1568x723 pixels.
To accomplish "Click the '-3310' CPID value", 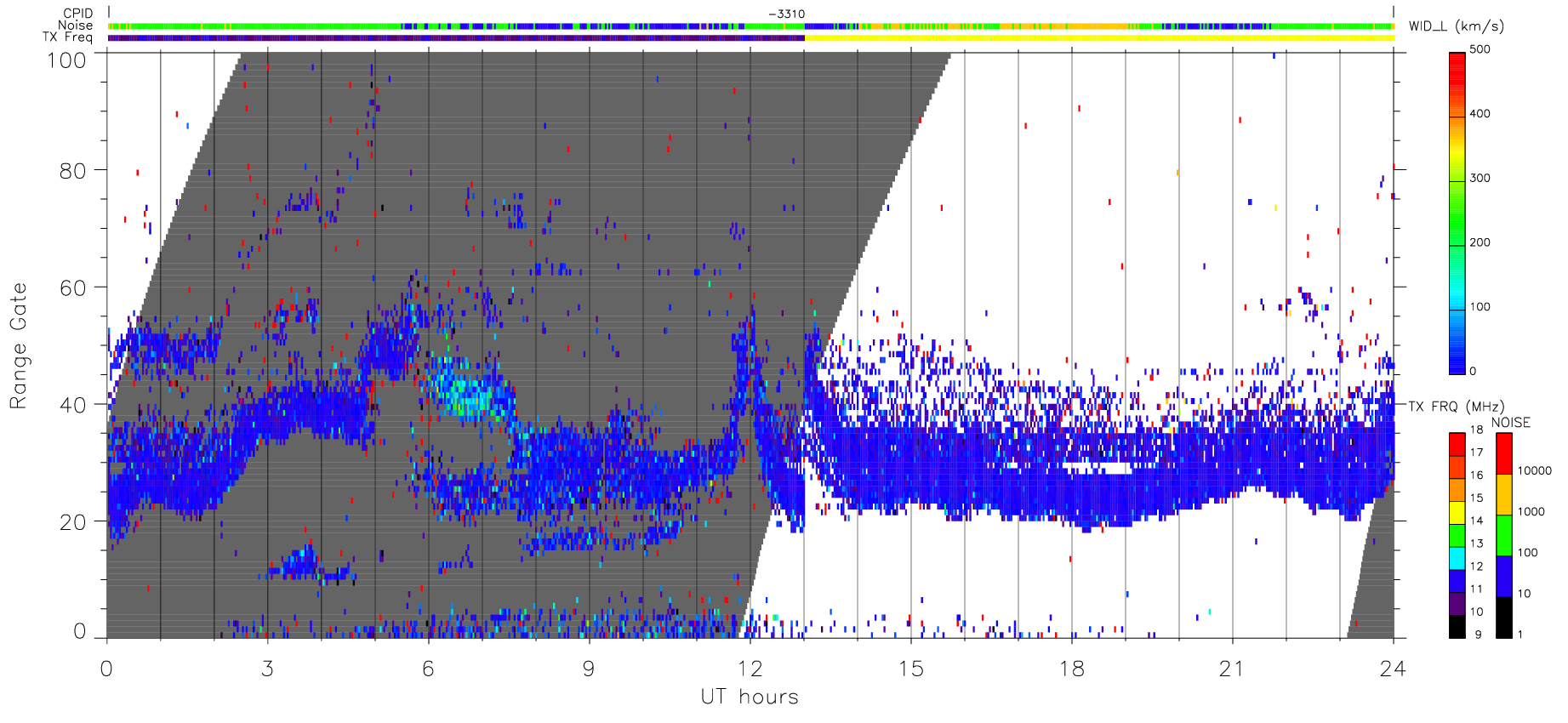I will tap(786, 14).
